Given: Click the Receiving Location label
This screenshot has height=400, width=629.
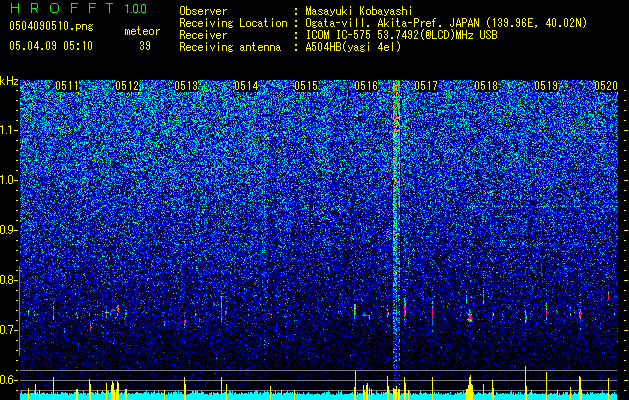Looking at the screenshot, I should click(233, 23).
